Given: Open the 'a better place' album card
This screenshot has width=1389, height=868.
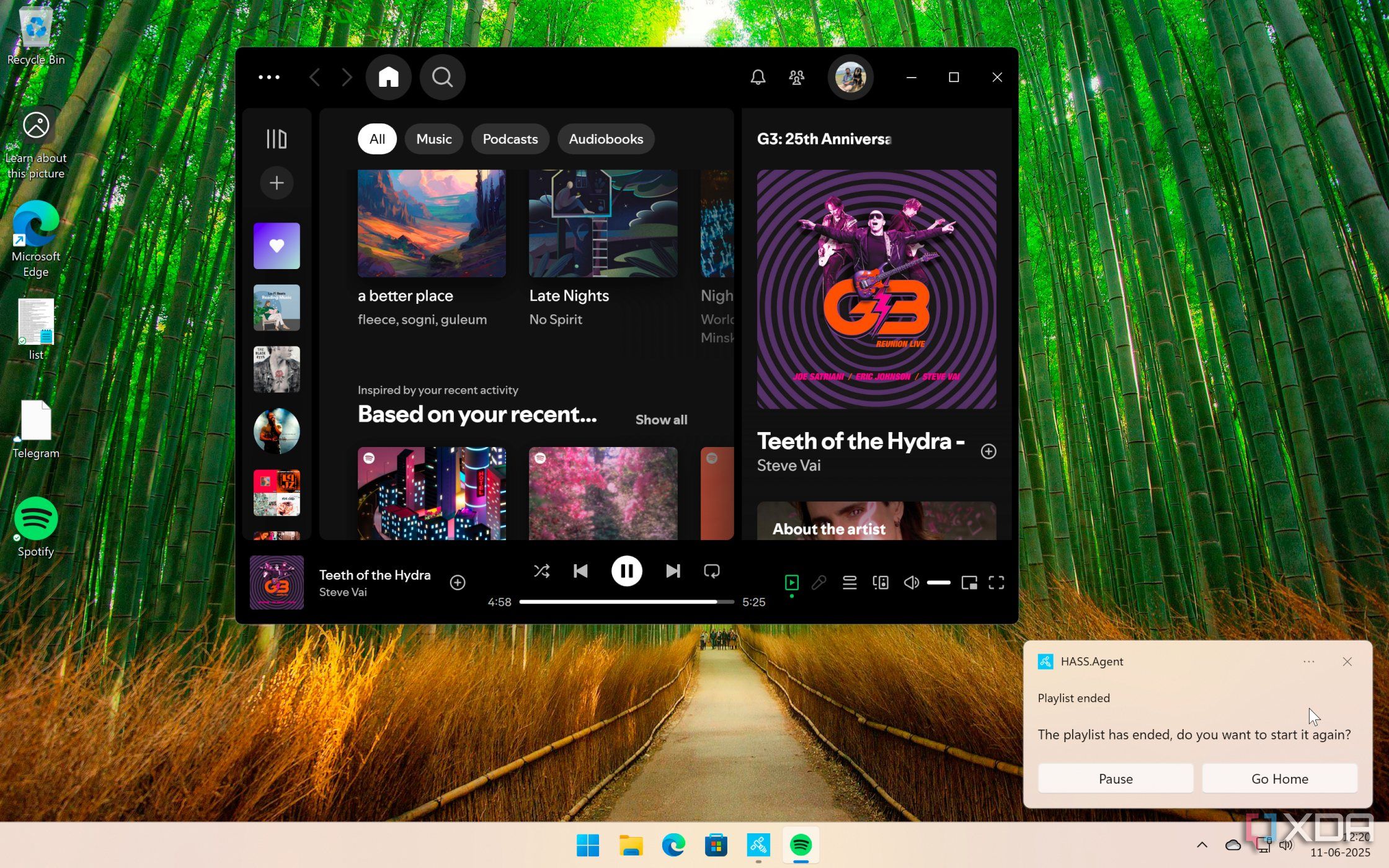Looking at the screenshot, I should tap(432, 250).
